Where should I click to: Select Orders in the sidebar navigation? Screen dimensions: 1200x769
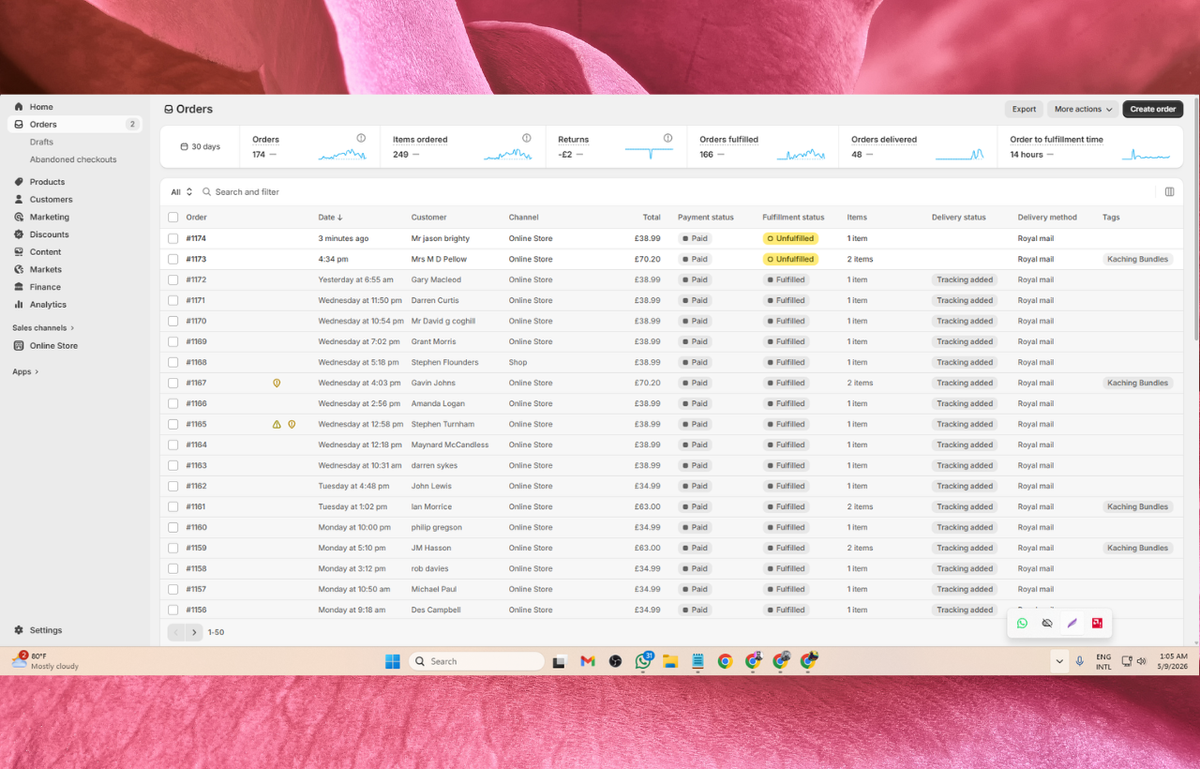(75, 124)
